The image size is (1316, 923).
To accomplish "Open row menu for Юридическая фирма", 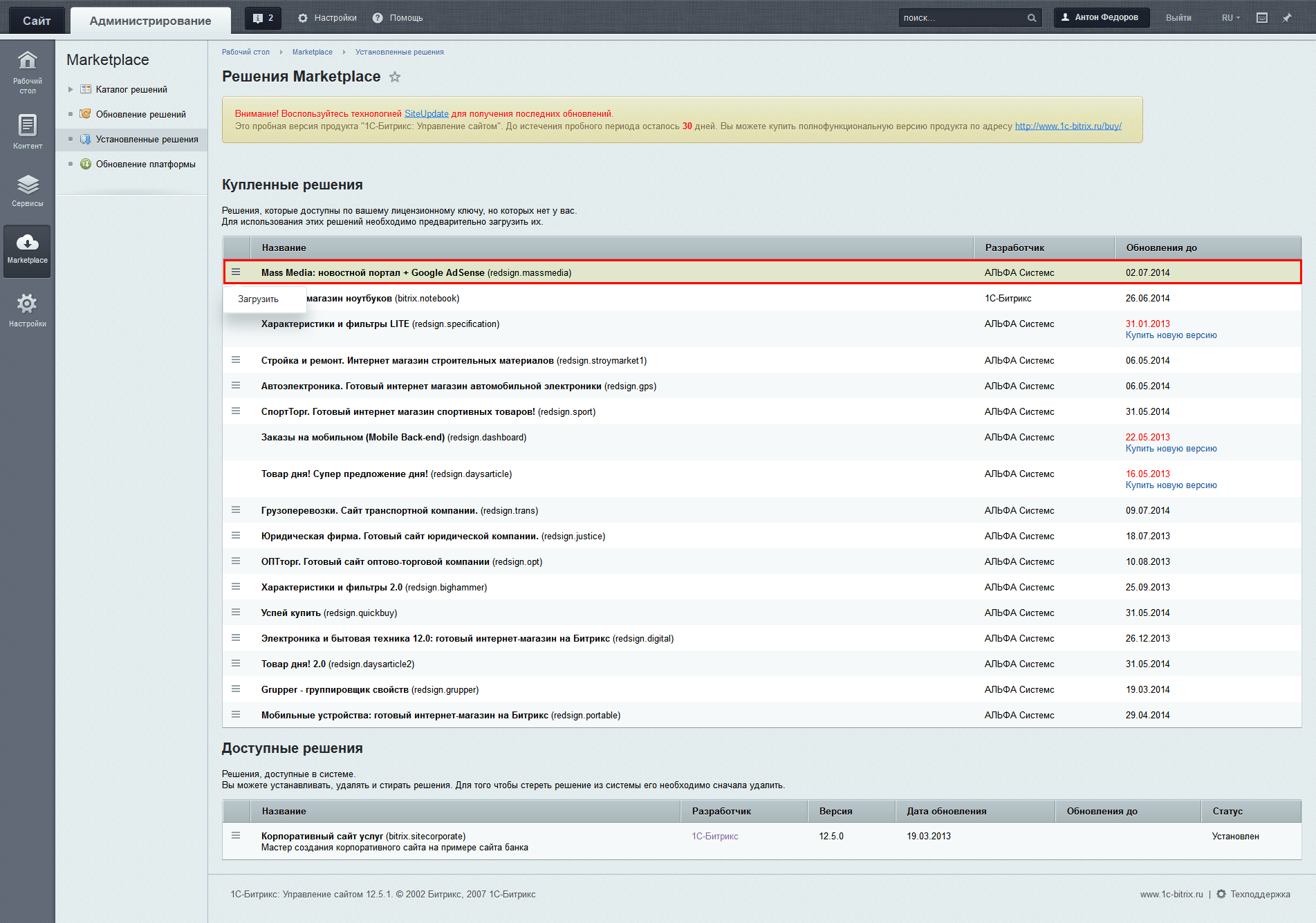I will [x=236, y=536].
